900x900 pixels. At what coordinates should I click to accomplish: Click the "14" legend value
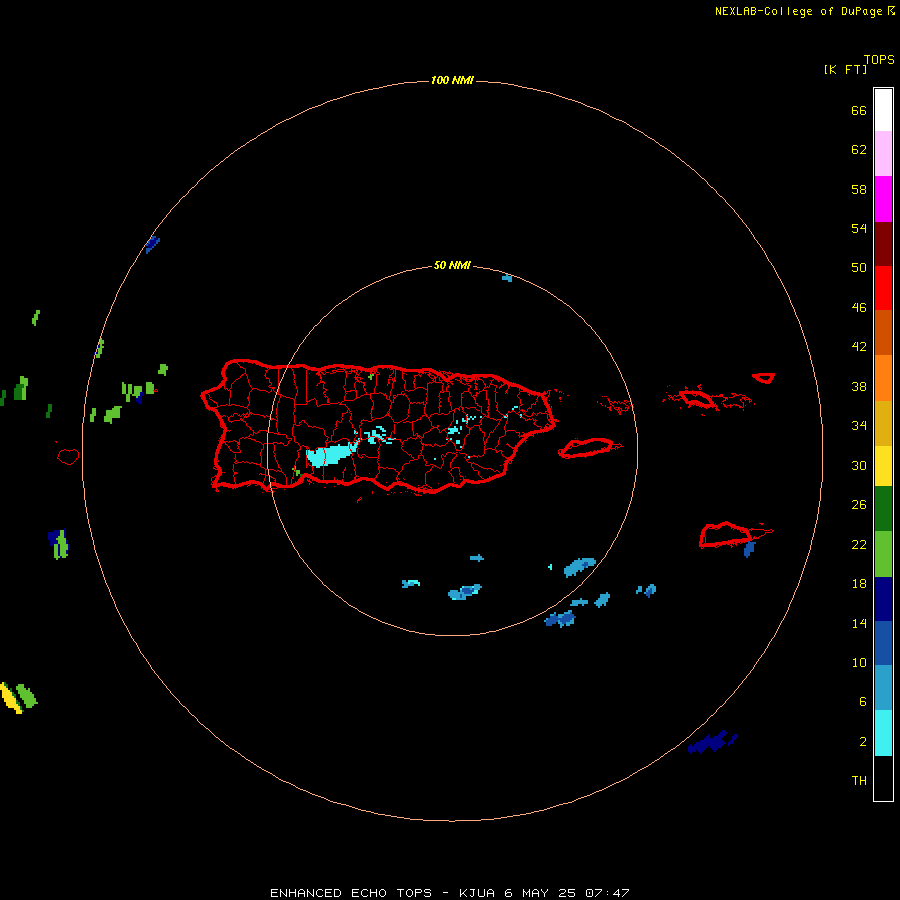click(859, 623)
